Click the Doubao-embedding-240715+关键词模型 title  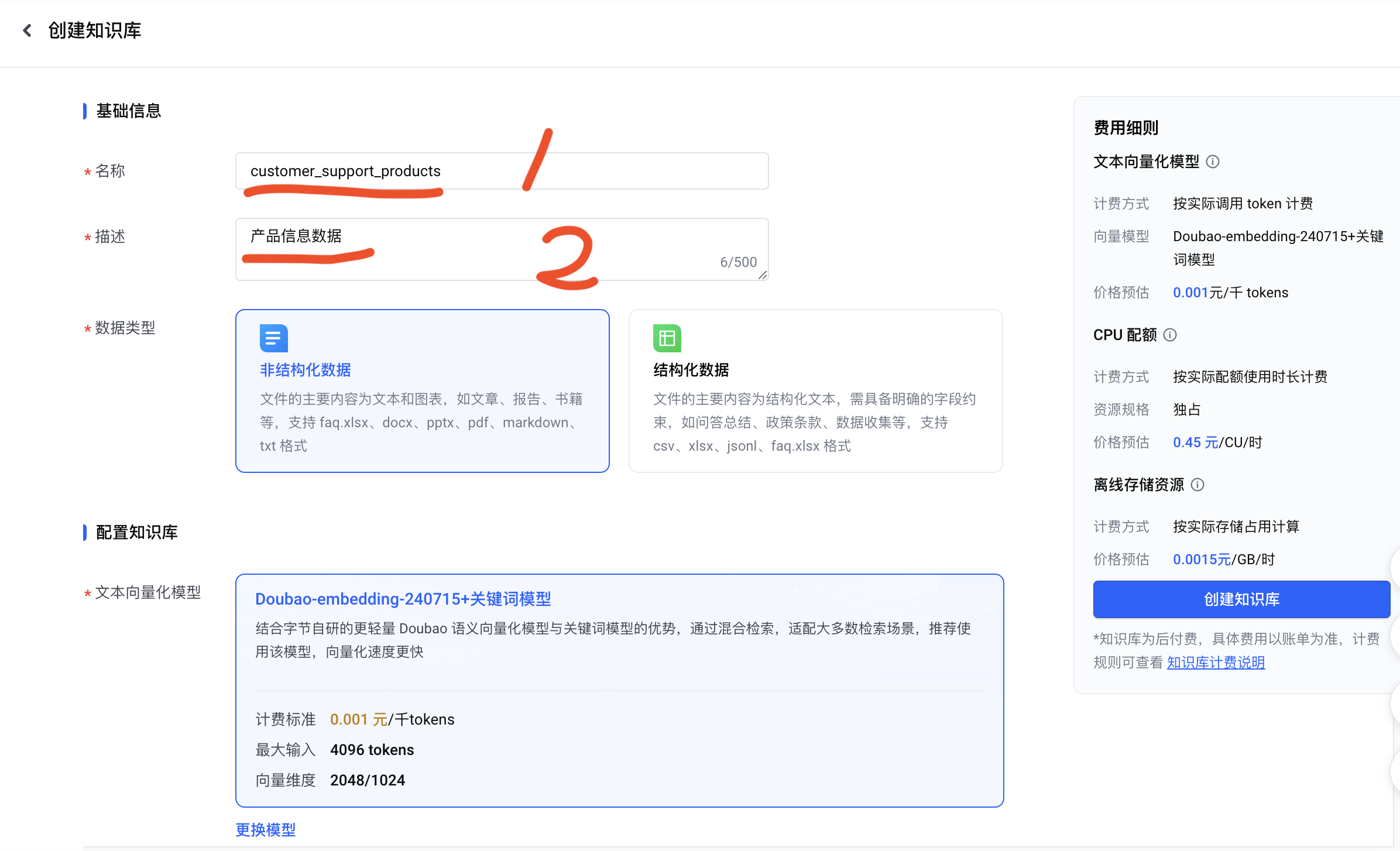tap(403, 599)
